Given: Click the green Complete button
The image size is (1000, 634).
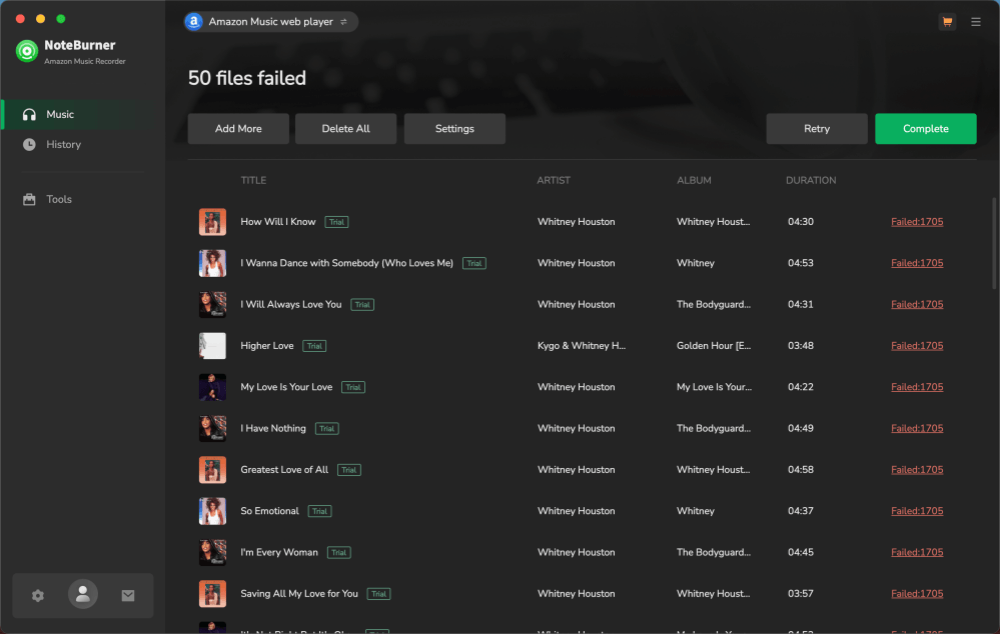Looking at the screenshot, I should click(925, 128).
